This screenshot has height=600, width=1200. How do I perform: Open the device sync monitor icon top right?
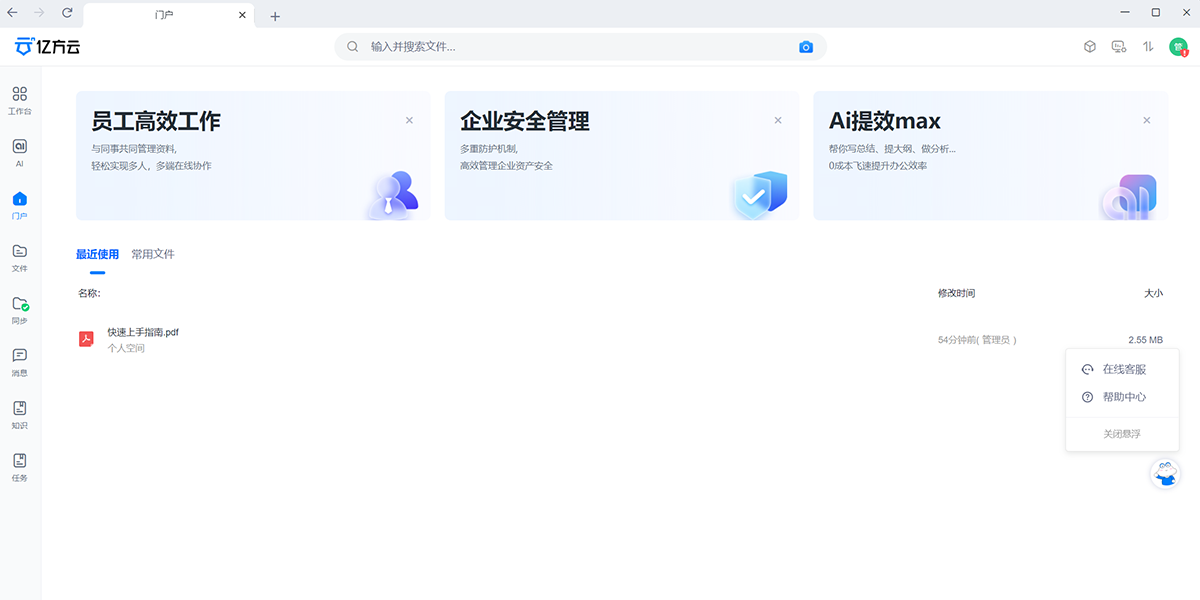1118,46
